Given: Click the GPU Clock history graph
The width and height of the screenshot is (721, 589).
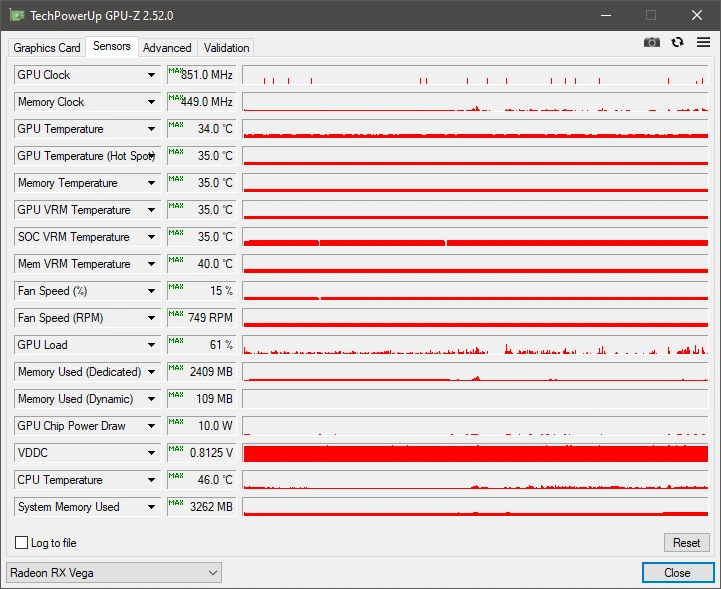Looking at the screenshot, I should pos(475,74).
